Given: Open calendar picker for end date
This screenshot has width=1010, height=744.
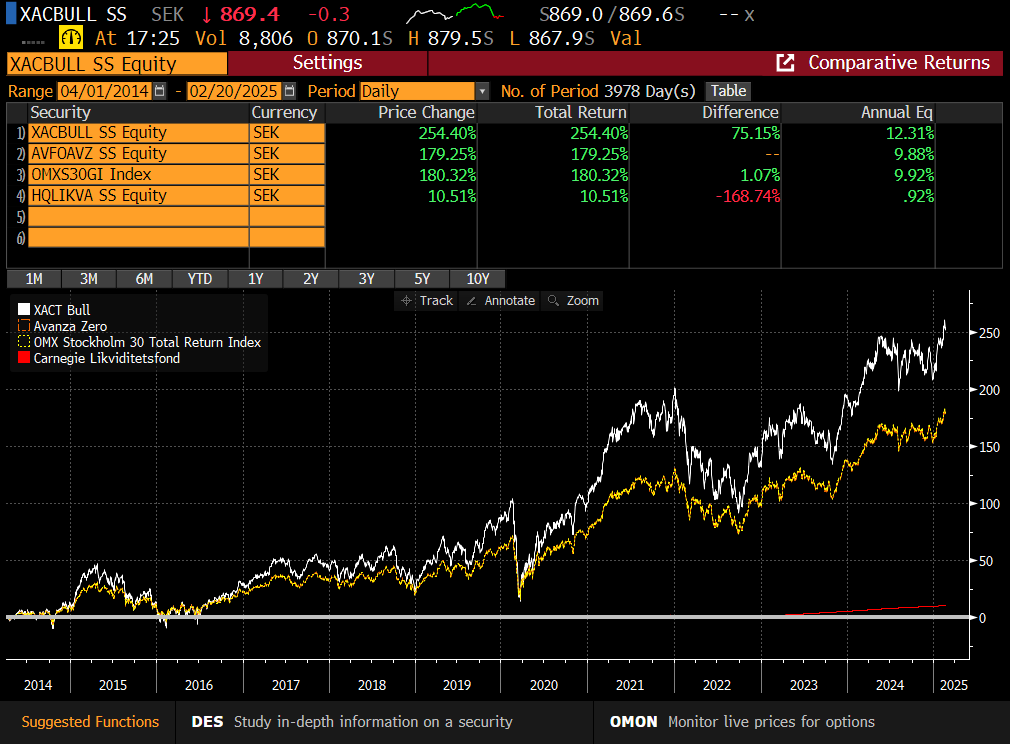Looking at the screenshot, I should 282,91.
